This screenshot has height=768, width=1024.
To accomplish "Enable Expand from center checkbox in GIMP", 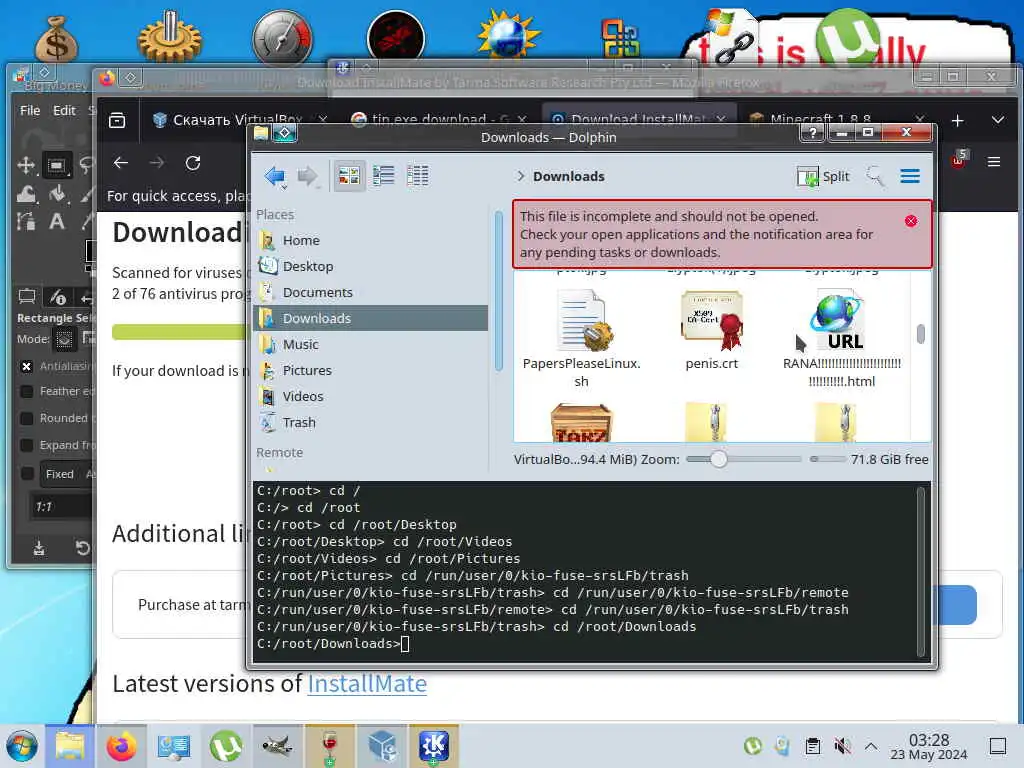I will pyautogui.click(x=26, y=445).
